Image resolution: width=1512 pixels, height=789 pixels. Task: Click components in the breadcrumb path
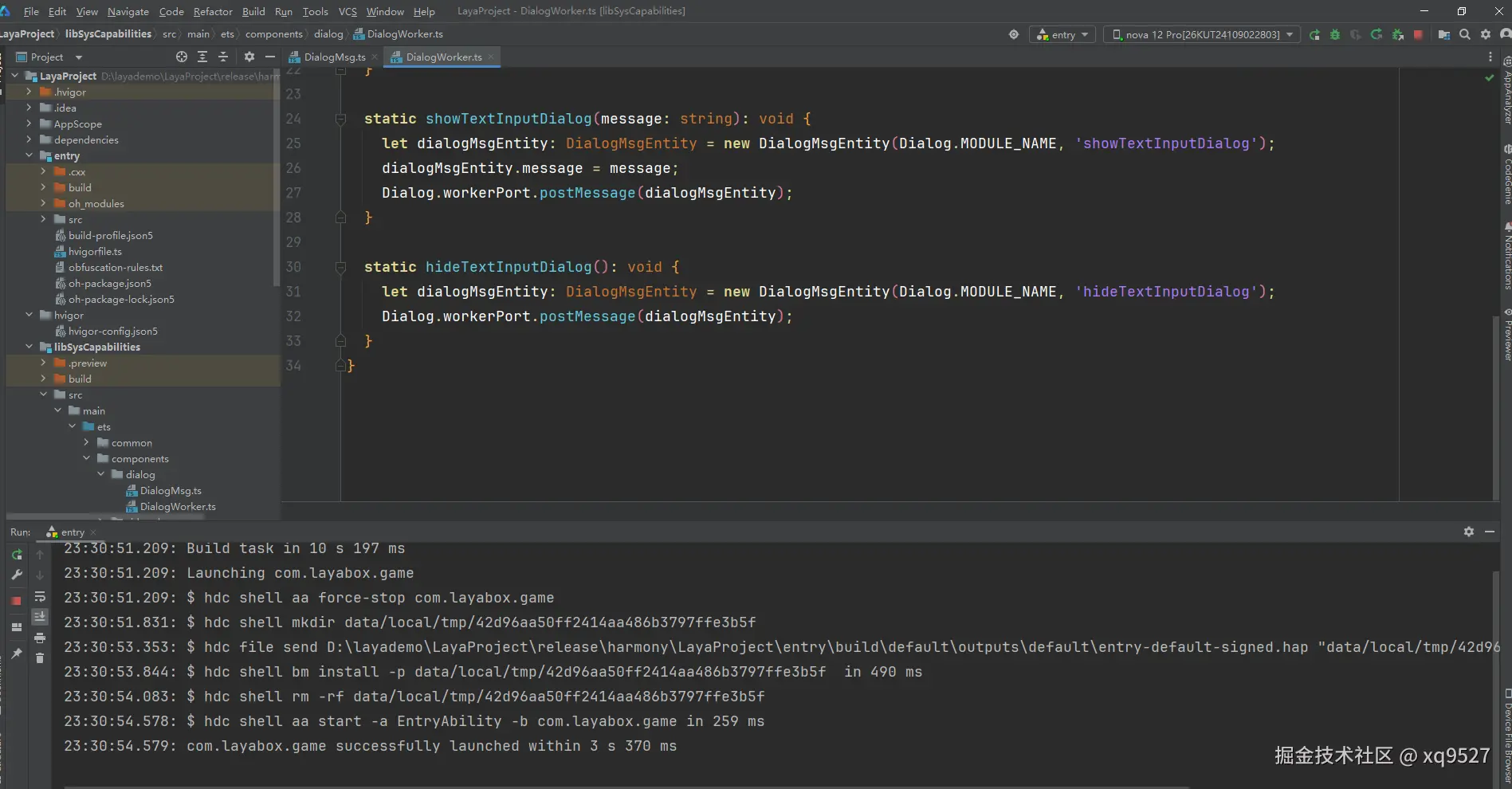click(x=273, y=34)
